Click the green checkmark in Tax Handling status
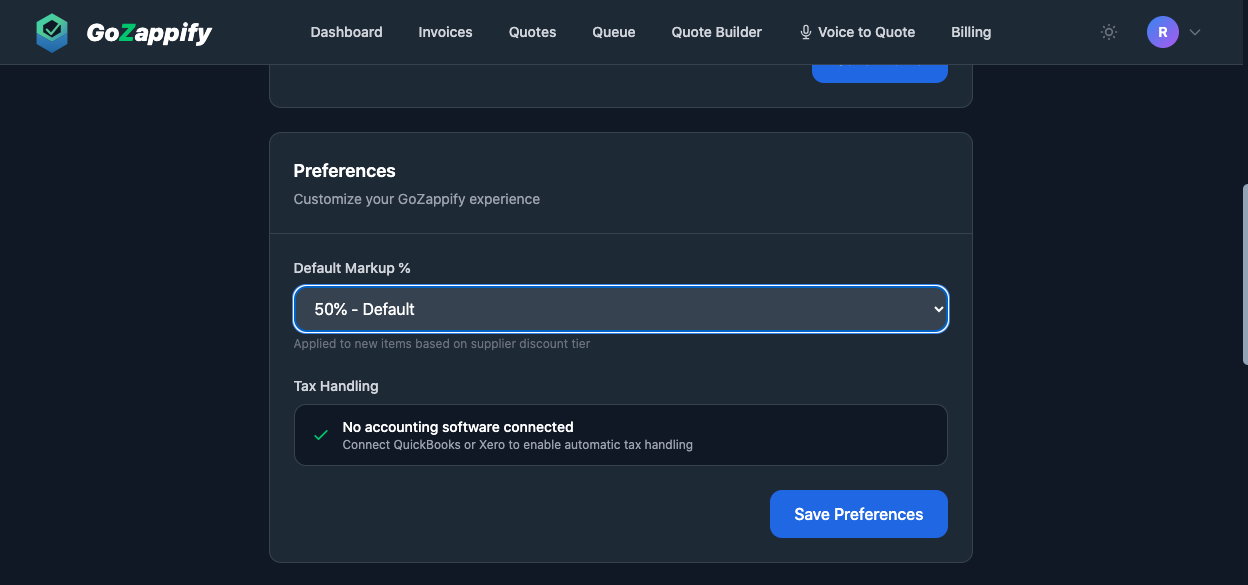Screen dimensions: 1248x585 [320, 435]
